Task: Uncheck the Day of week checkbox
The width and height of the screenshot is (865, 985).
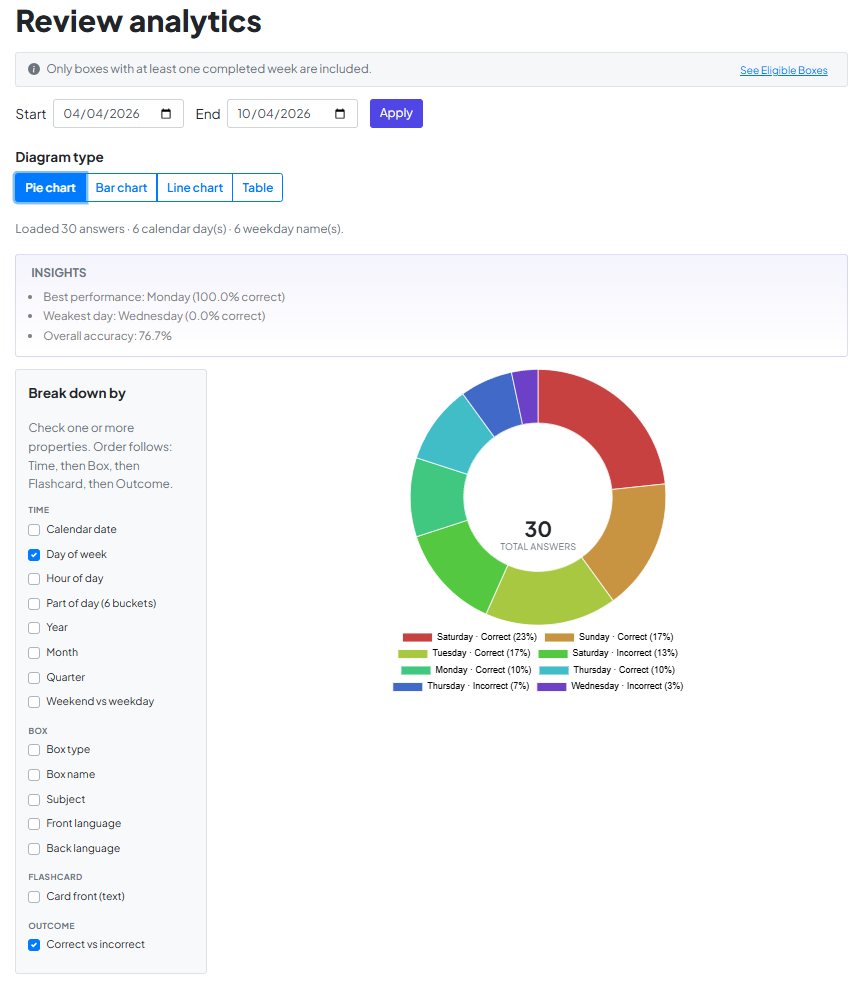Action: (34, 555)
